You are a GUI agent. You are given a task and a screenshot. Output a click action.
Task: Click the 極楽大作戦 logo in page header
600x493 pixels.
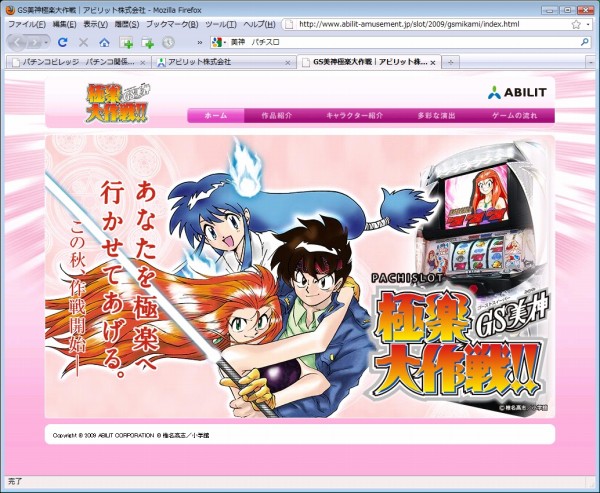117,103
